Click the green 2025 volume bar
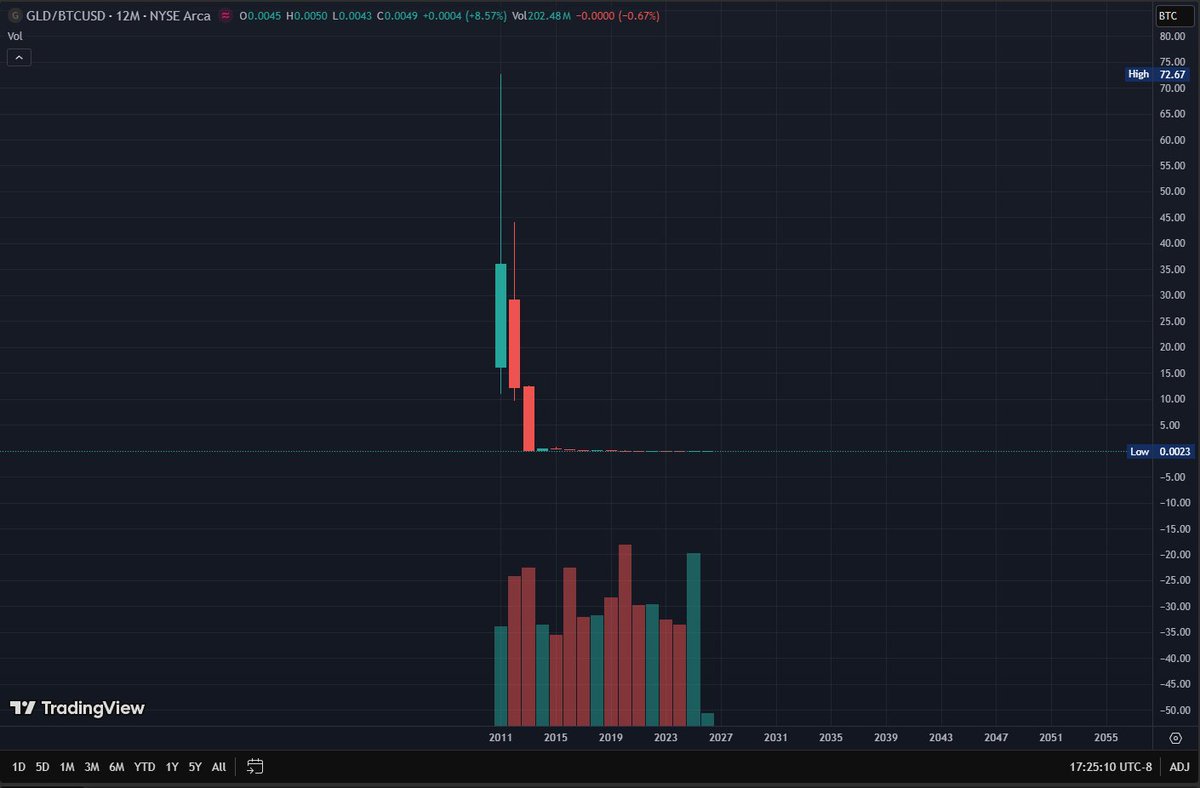Screen dimensions: 1200x788 pyautogui.click(x=693, y=639)
